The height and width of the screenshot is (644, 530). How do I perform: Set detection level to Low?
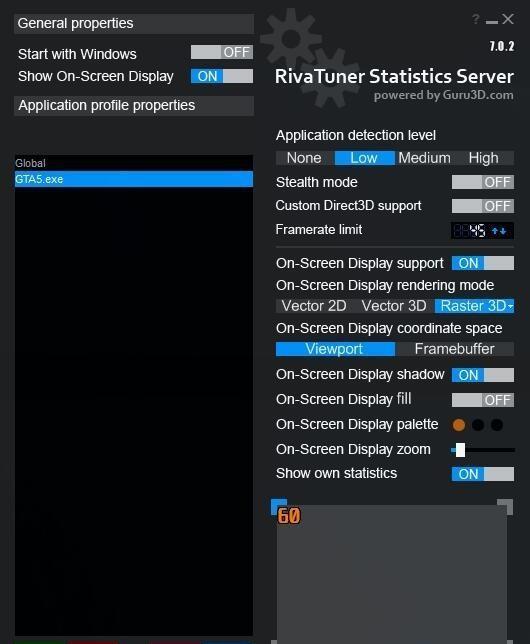[x=364, y=158]
